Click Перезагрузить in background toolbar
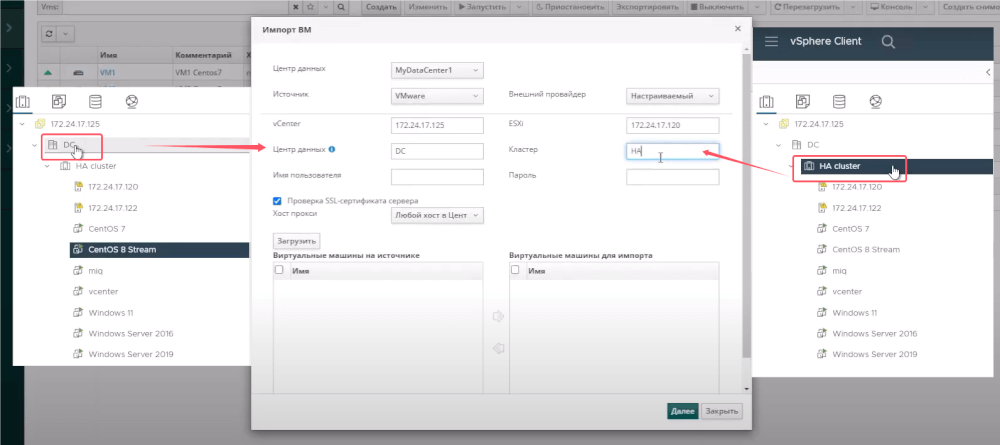Image resolution: width=1000 pixels, height=445 pixels. point(806,7)
